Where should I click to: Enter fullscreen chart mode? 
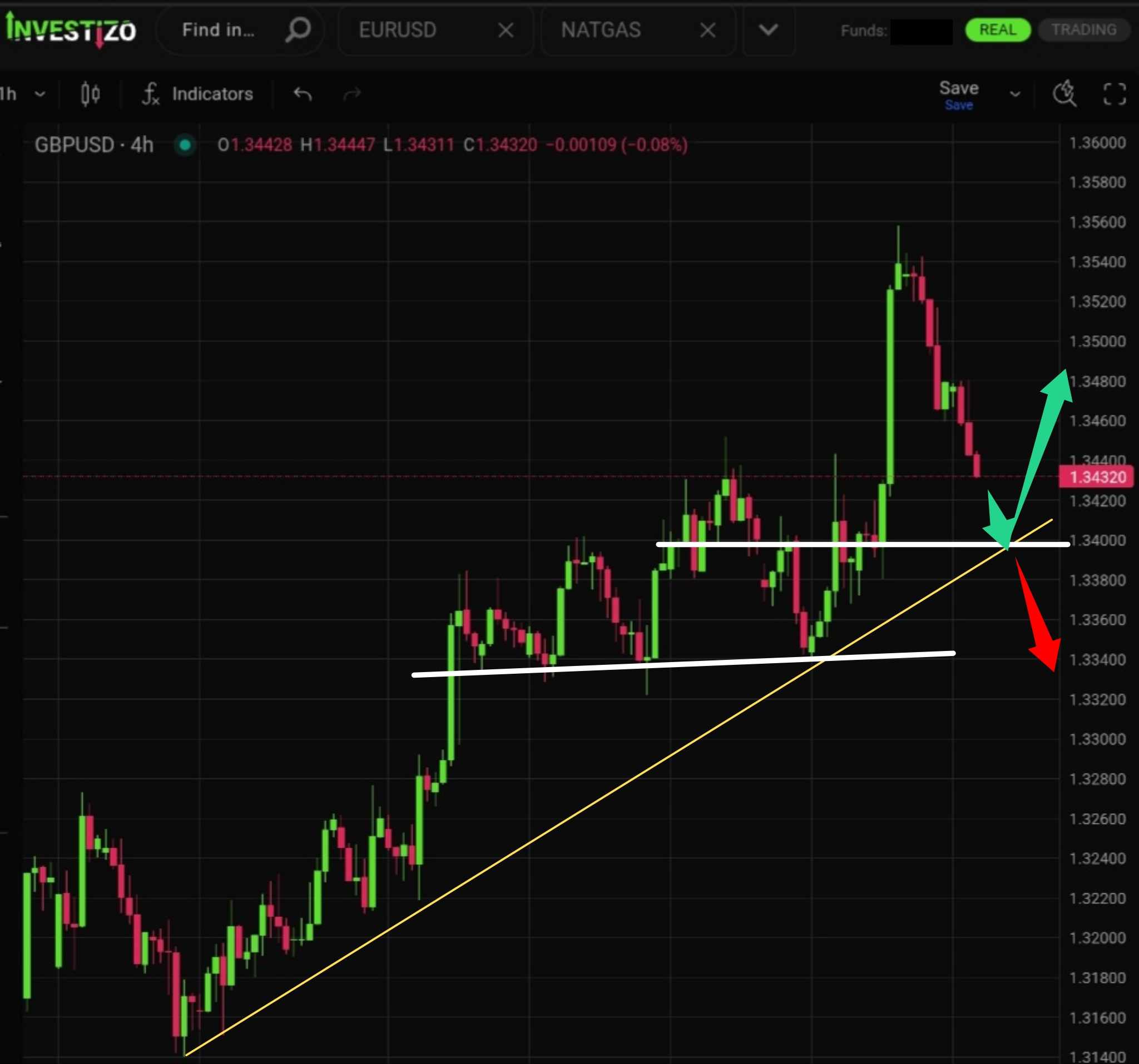[1115, 94]
